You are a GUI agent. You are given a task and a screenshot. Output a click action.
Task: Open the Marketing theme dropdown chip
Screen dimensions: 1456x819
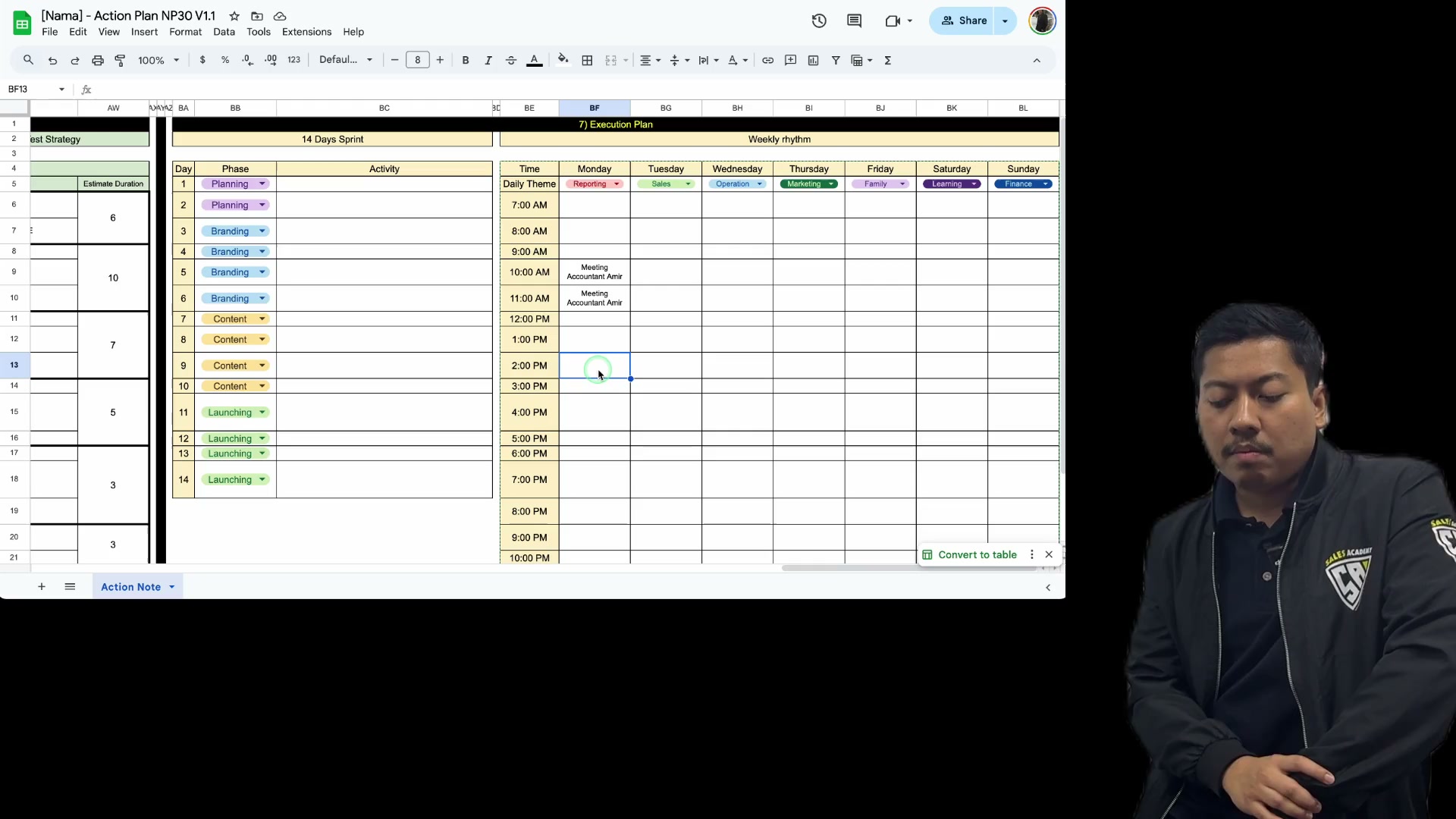click(808, 184)
